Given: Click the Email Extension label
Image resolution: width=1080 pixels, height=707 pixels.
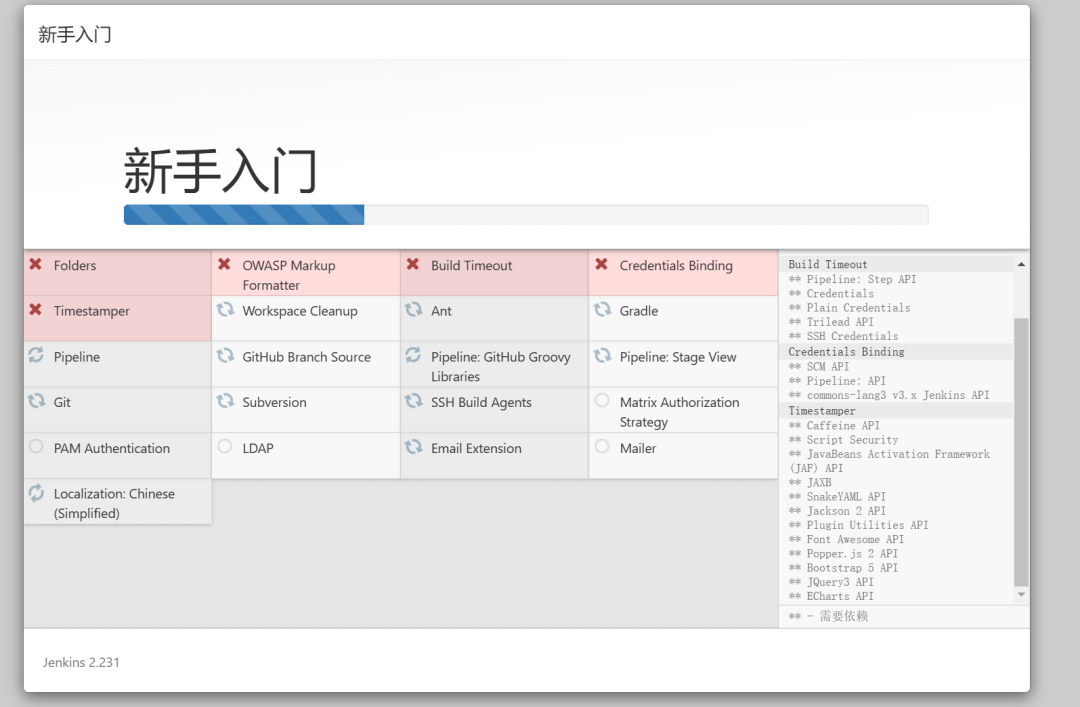Looking at the screenshot, I should pyautogui.click(x=476, y=449).
